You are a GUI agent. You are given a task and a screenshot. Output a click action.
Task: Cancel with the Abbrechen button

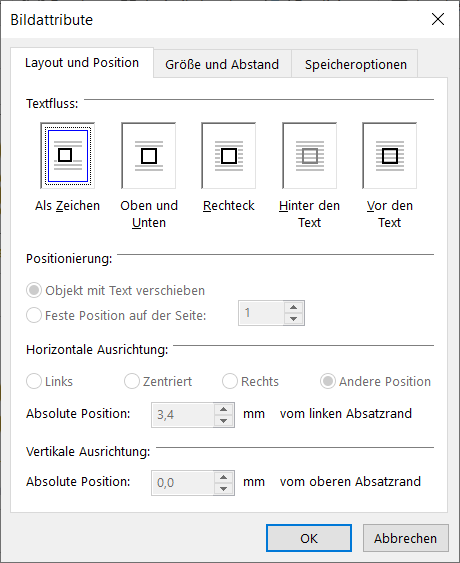[x=405, y=538]
